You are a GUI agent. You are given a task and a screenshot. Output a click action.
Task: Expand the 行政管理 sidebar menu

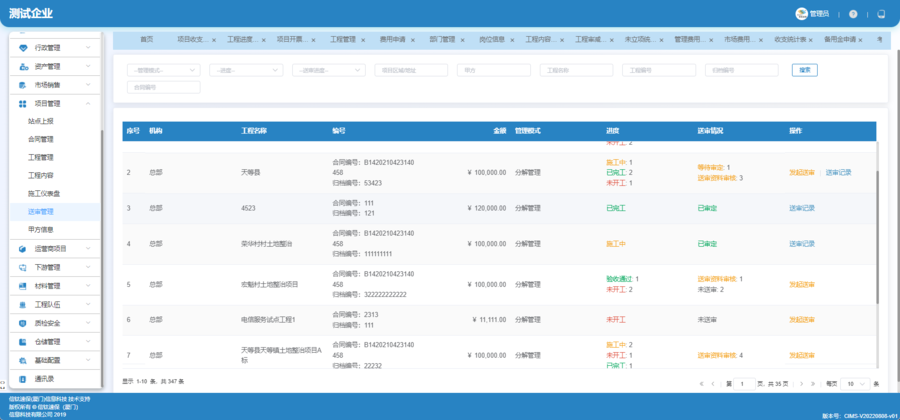pyautogui.click(x=88, y=48)
